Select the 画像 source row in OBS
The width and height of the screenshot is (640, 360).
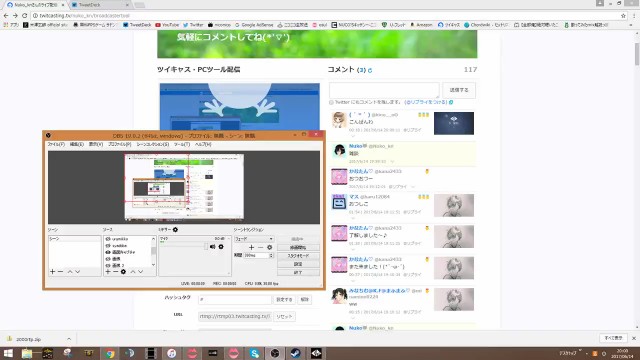[x=130, y=259]
